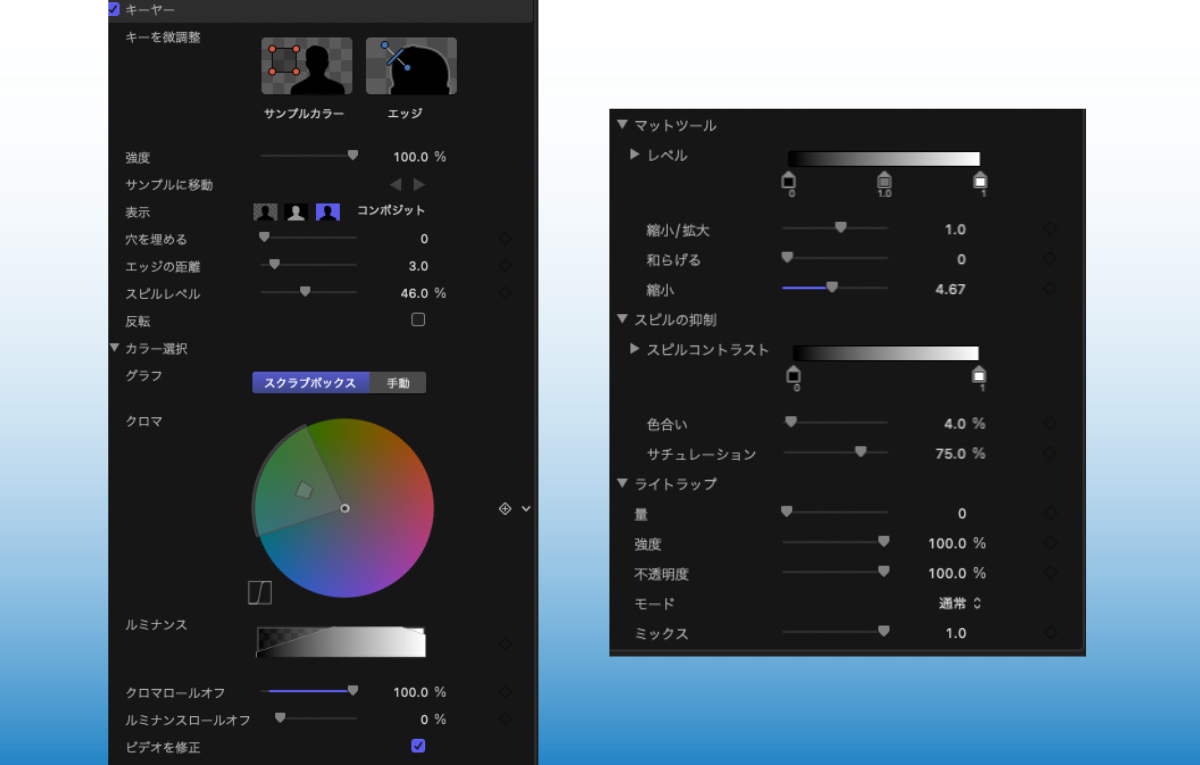
Task: Switch to the 手動 tab
Action: point(398,382)
